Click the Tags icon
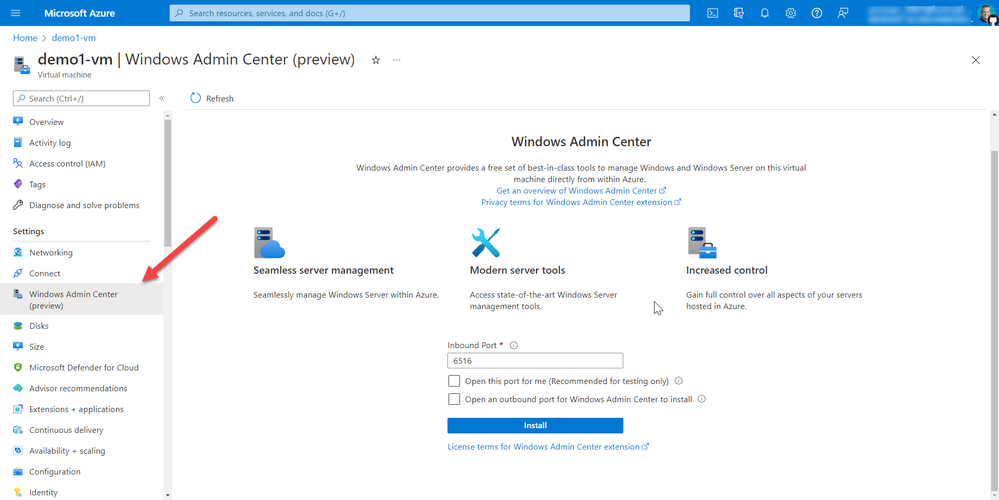Viewport: 999px width, 500px height. 18,184
